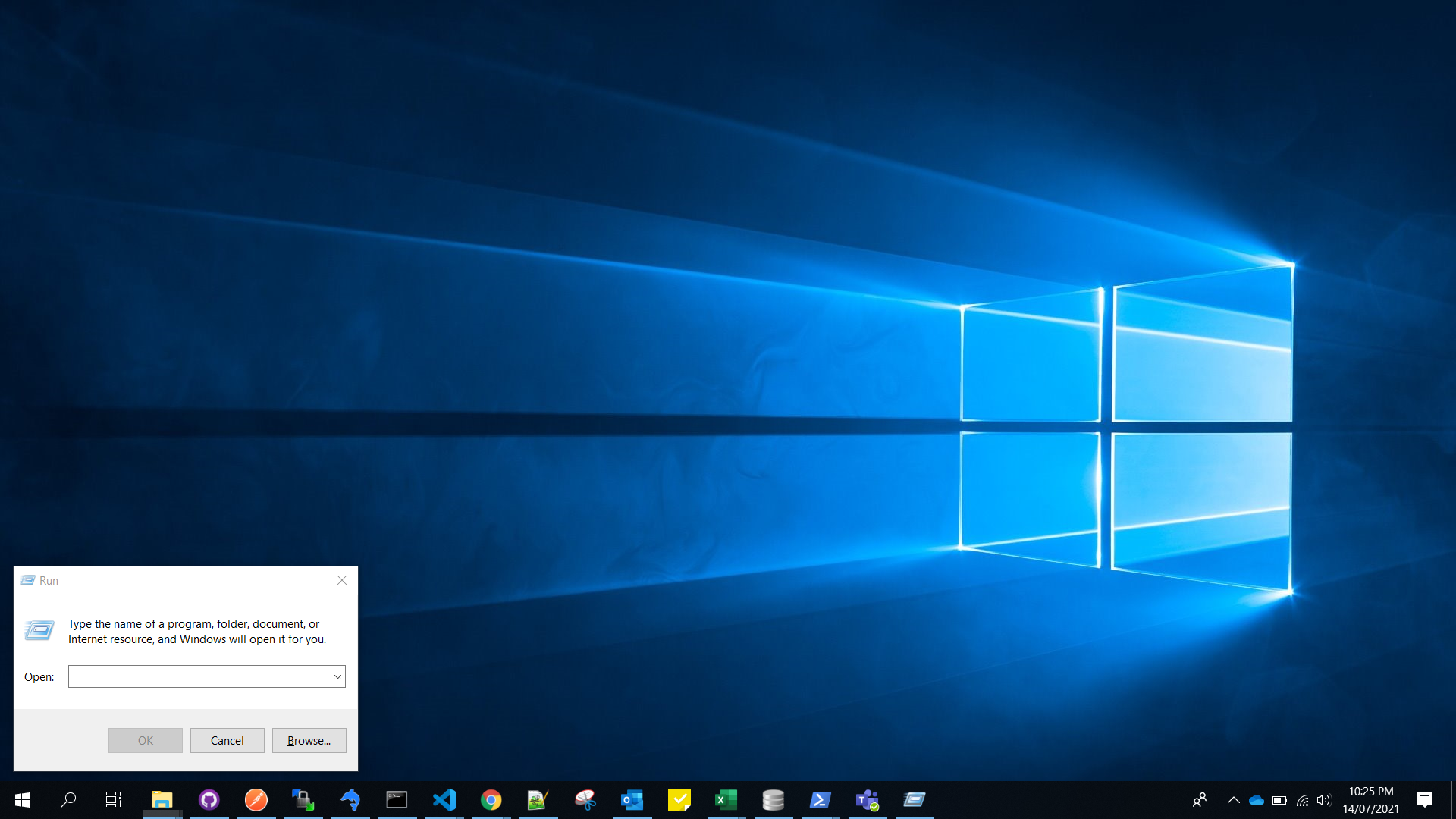Open PowerShell from the taskbar
The width and height of the screenshot is (1456, 819).
point(820,799)
